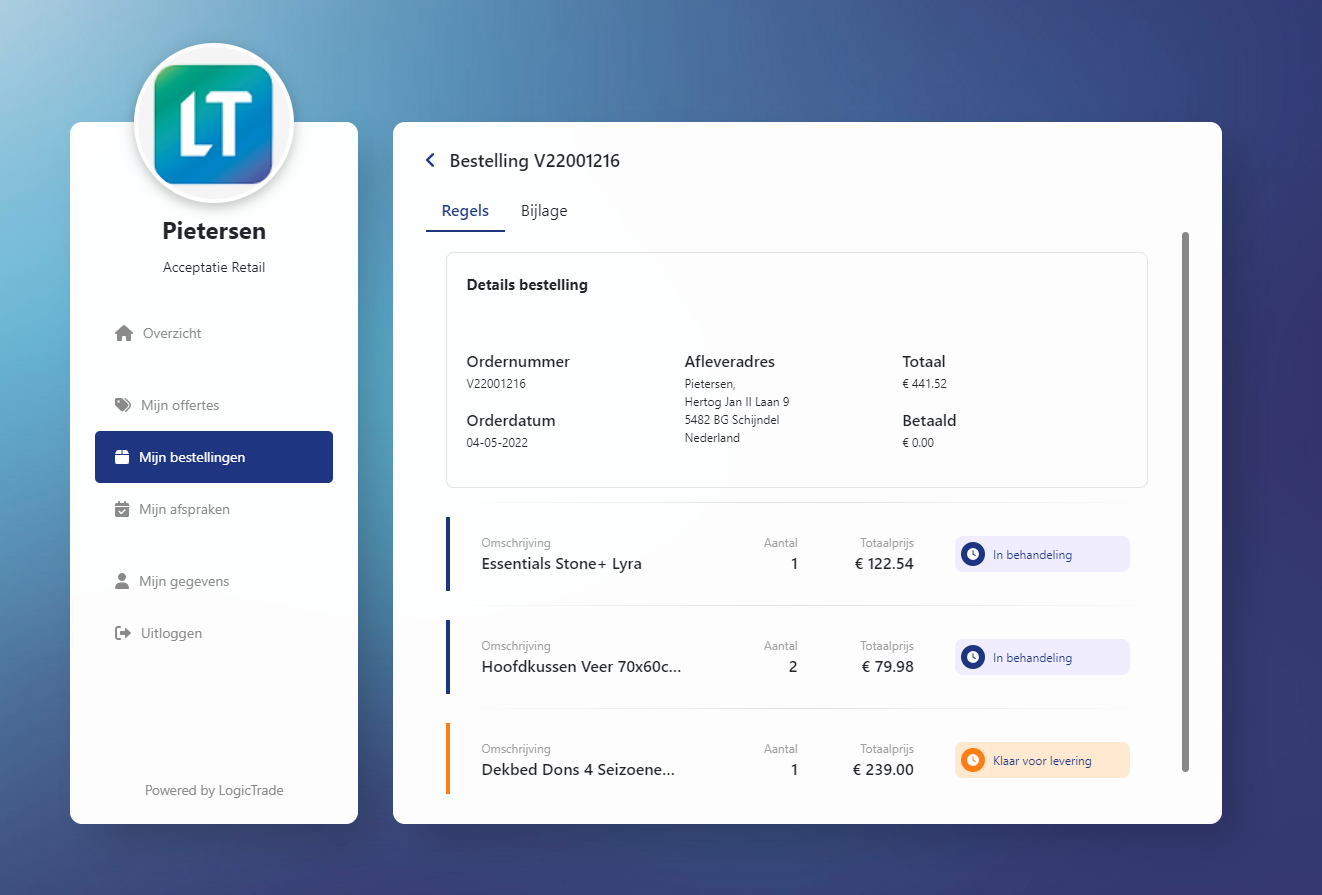1322x895 pixels.
Task: Click the clock icon in the Klaar voor levering badge
Action: [972, 760]
